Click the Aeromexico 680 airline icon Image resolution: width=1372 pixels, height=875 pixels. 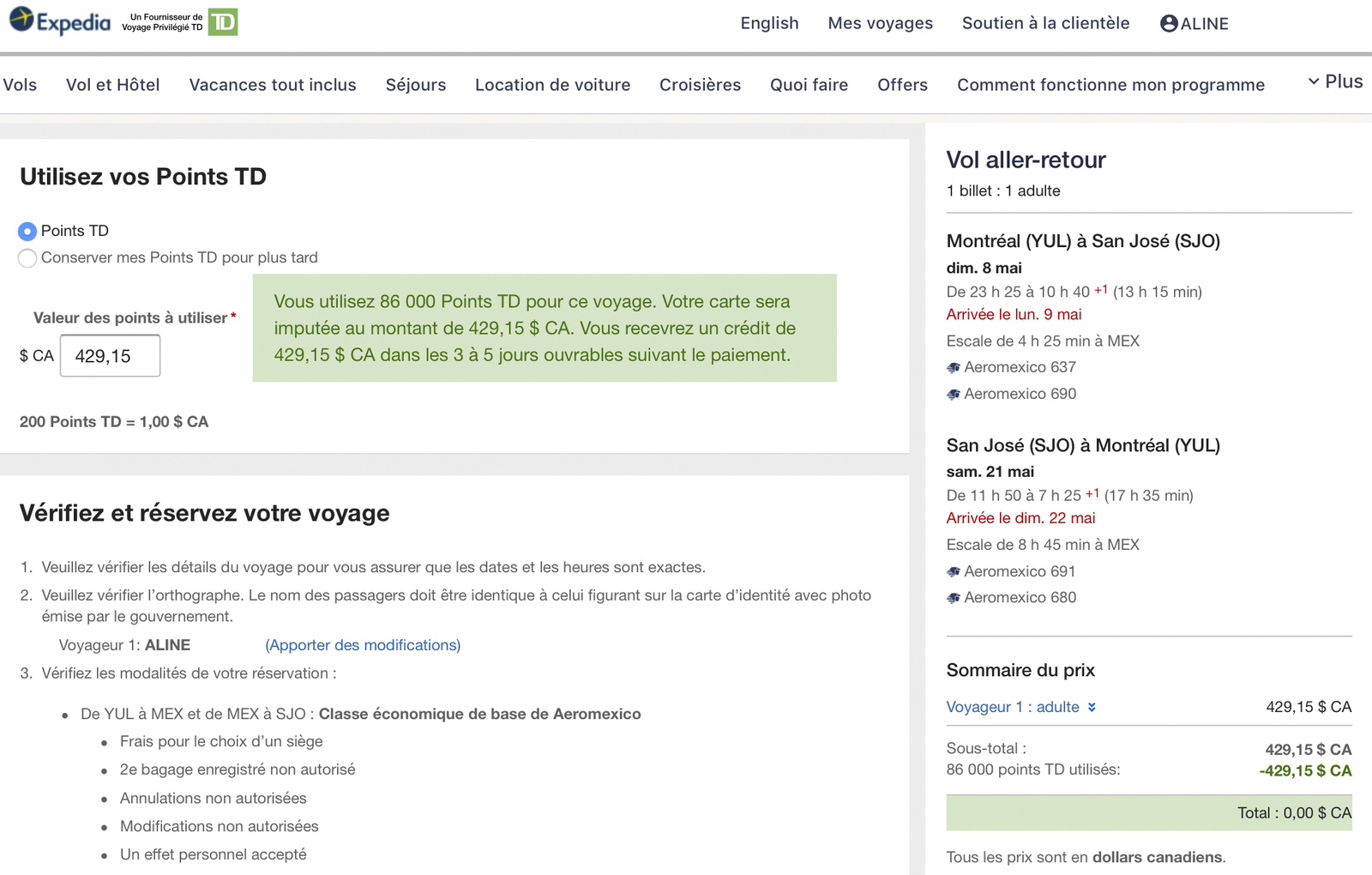click(954, 598)
